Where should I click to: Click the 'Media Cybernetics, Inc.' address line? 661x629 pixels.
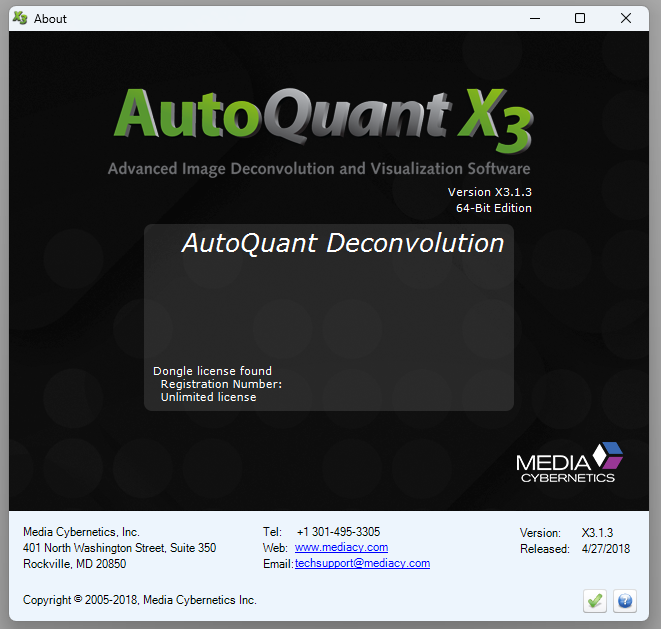click(x=81, y=532)
